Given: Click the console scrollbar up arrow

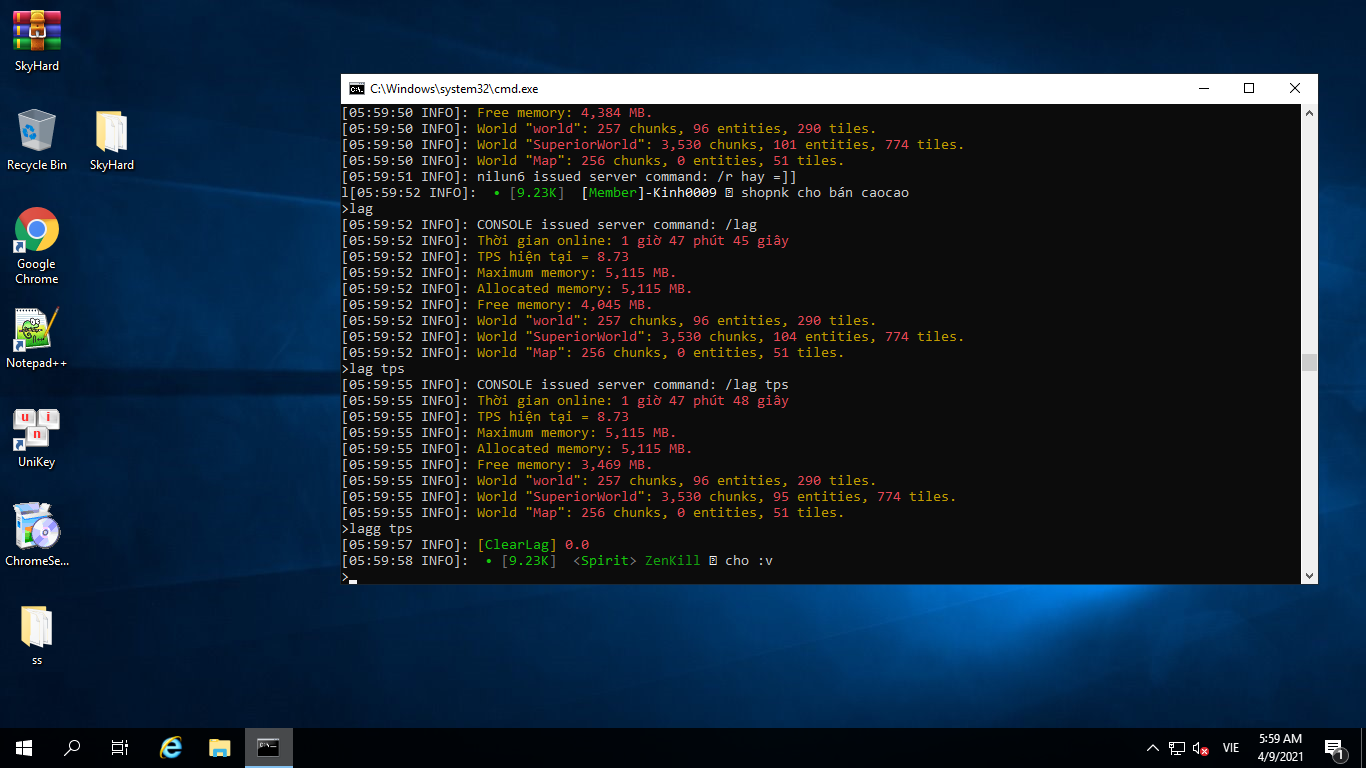Looking at the screenshot, I should point(1309,114).
